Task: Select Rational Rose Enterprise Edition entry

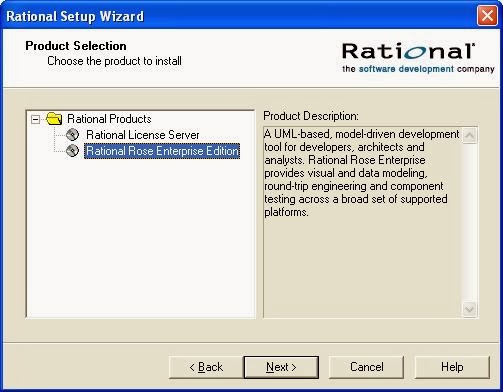Action: click(162, 151)
